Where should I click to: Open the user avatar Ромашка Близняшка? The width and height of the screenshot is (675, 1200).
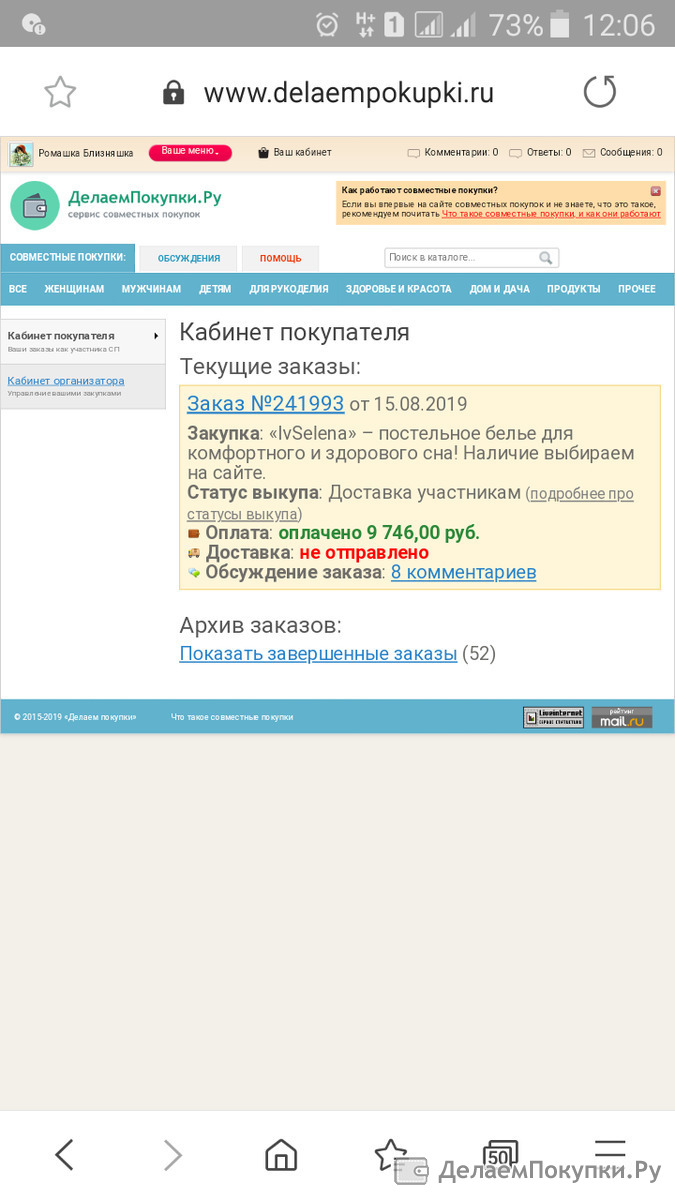(x=21, y=154)
